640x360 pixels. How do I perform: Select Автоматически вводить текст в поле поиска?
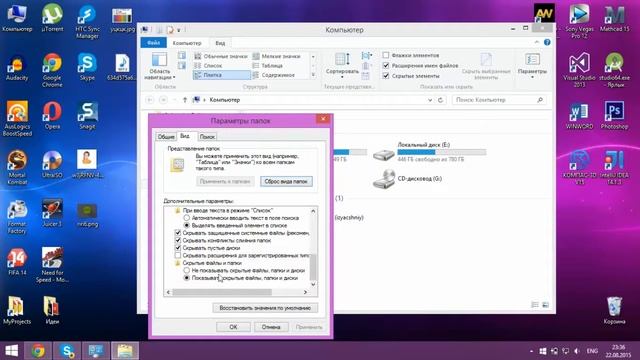187,218
